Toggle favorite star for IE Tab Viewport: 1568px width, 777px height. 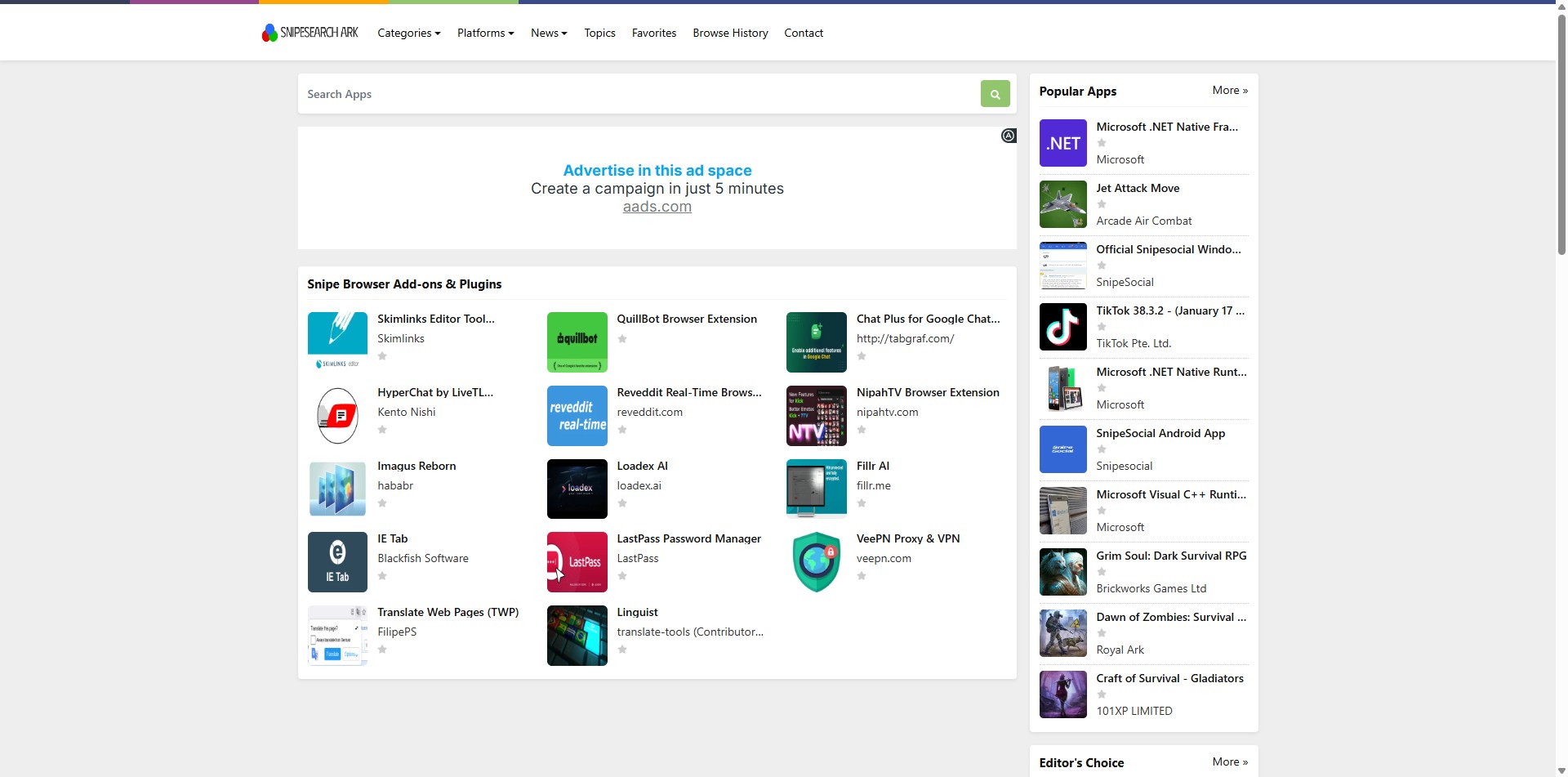pyautogui.click(x=382, y=575)
